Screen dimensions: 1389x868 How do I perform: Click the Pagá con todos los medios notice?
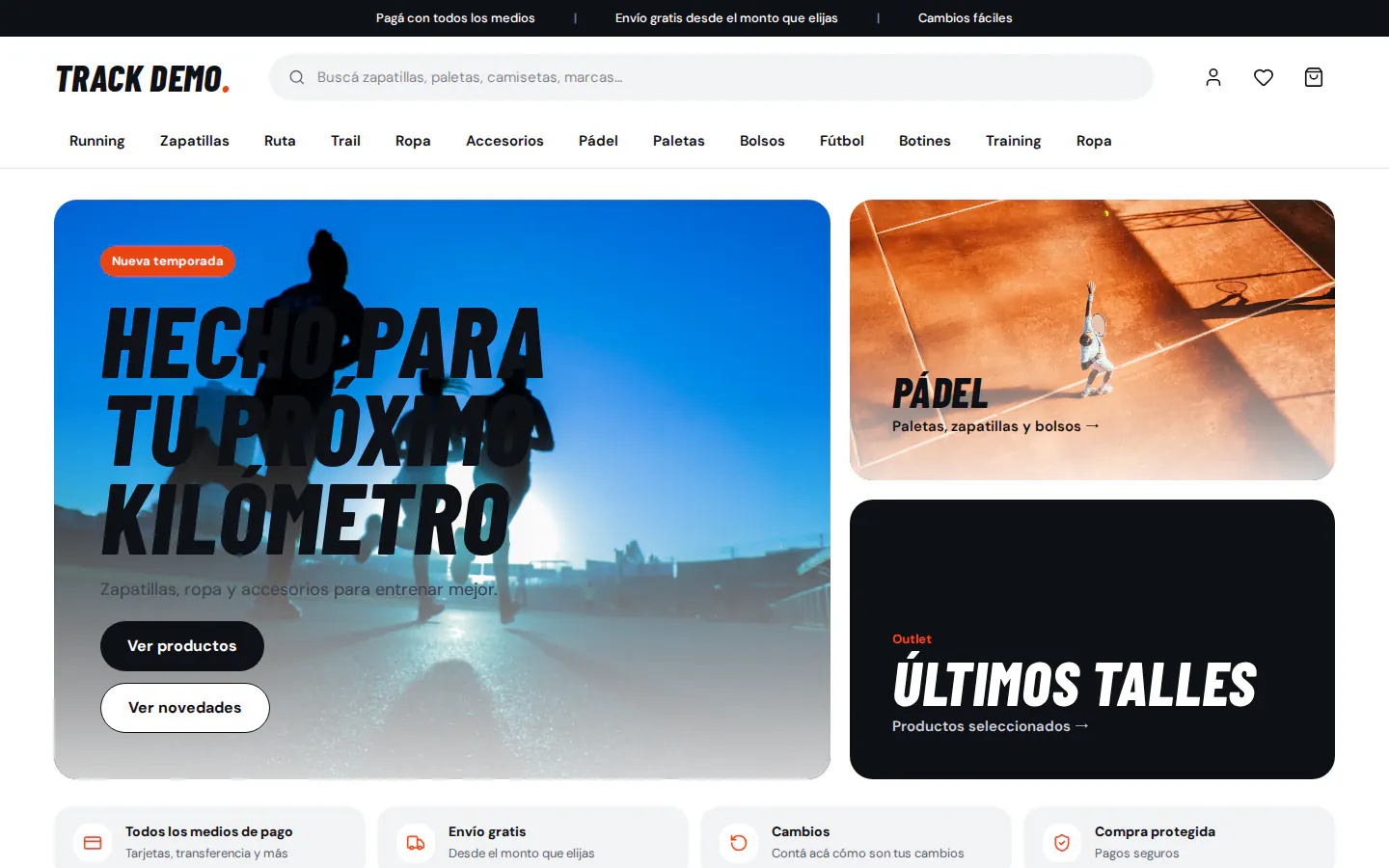pyautogui.click(x=455, y=18)
